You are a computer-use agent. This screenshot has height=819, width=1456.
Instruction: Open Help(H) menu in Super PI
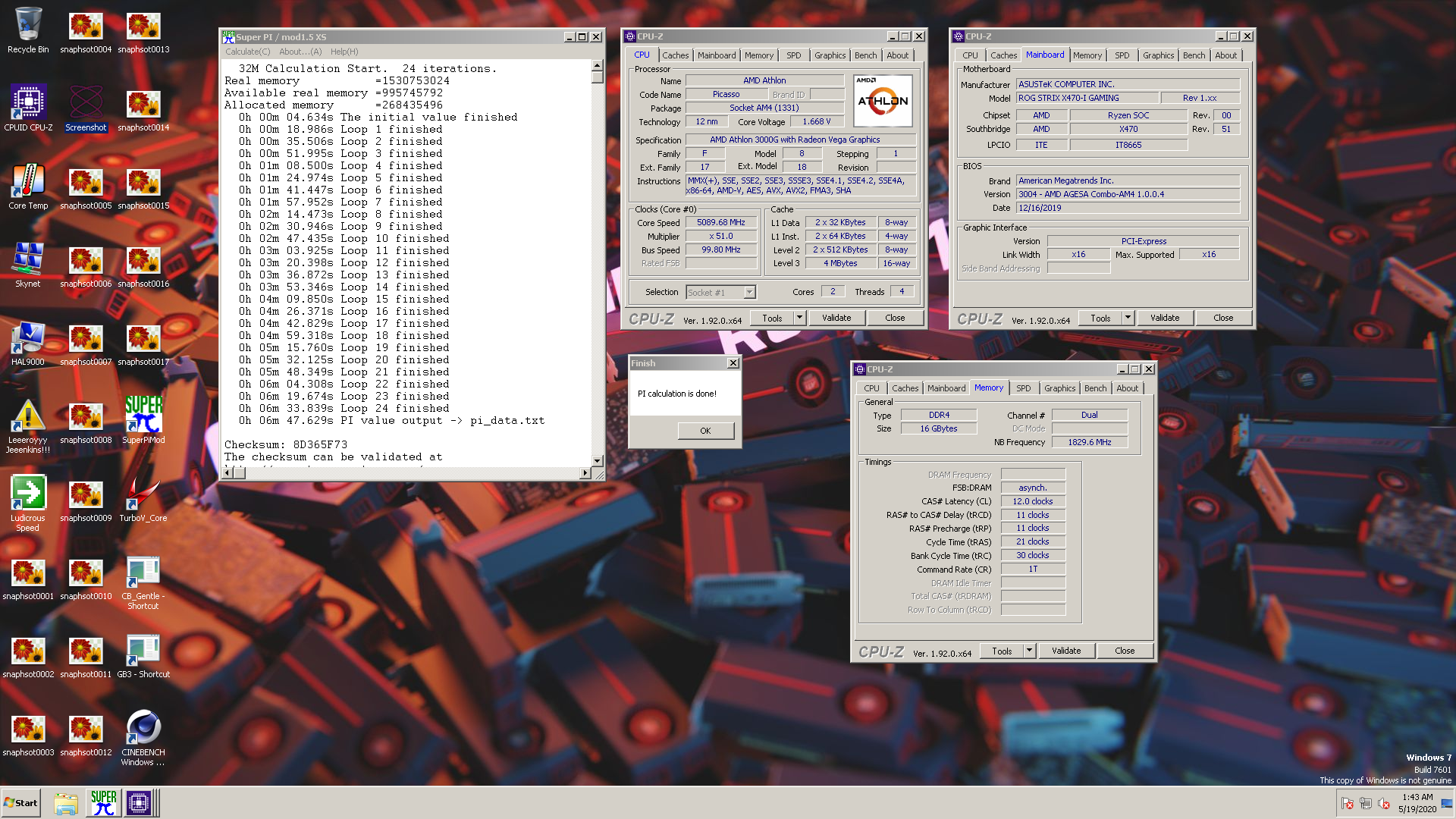point(344,52)
